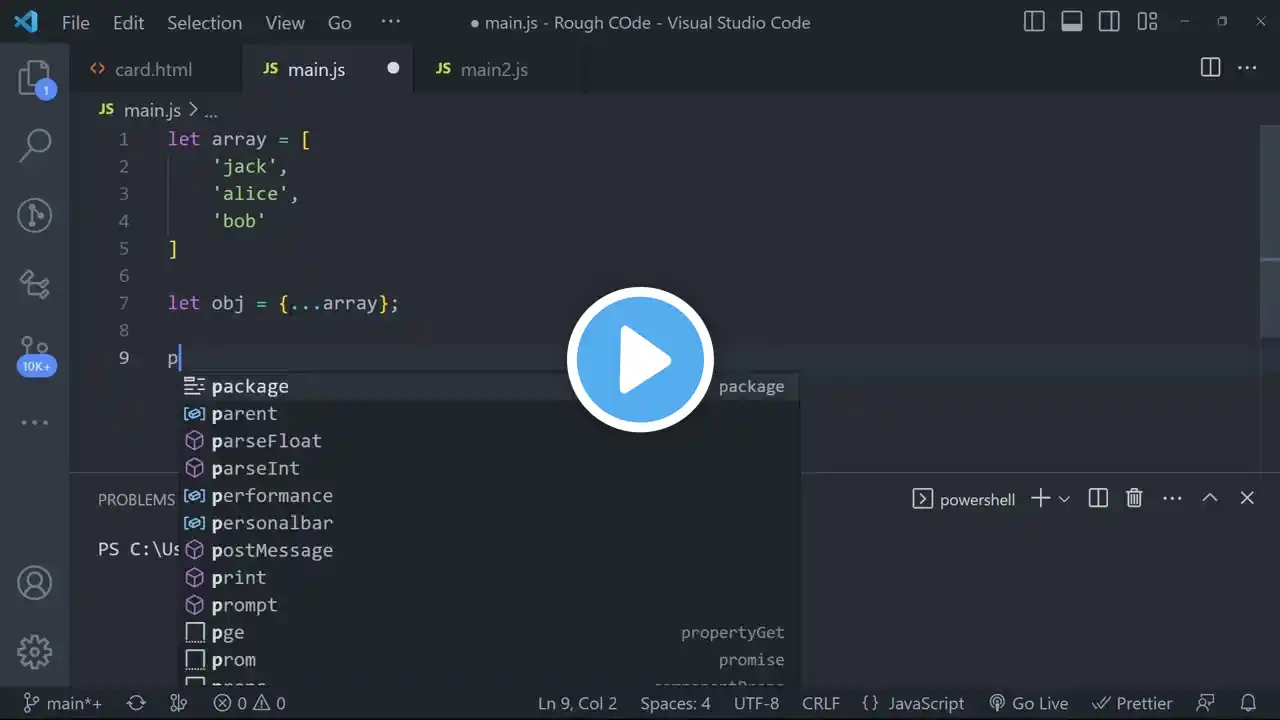Screen dimensions: 1280x720
Task: Open terminal launch profile dropdown
Action: [1064, 498]
